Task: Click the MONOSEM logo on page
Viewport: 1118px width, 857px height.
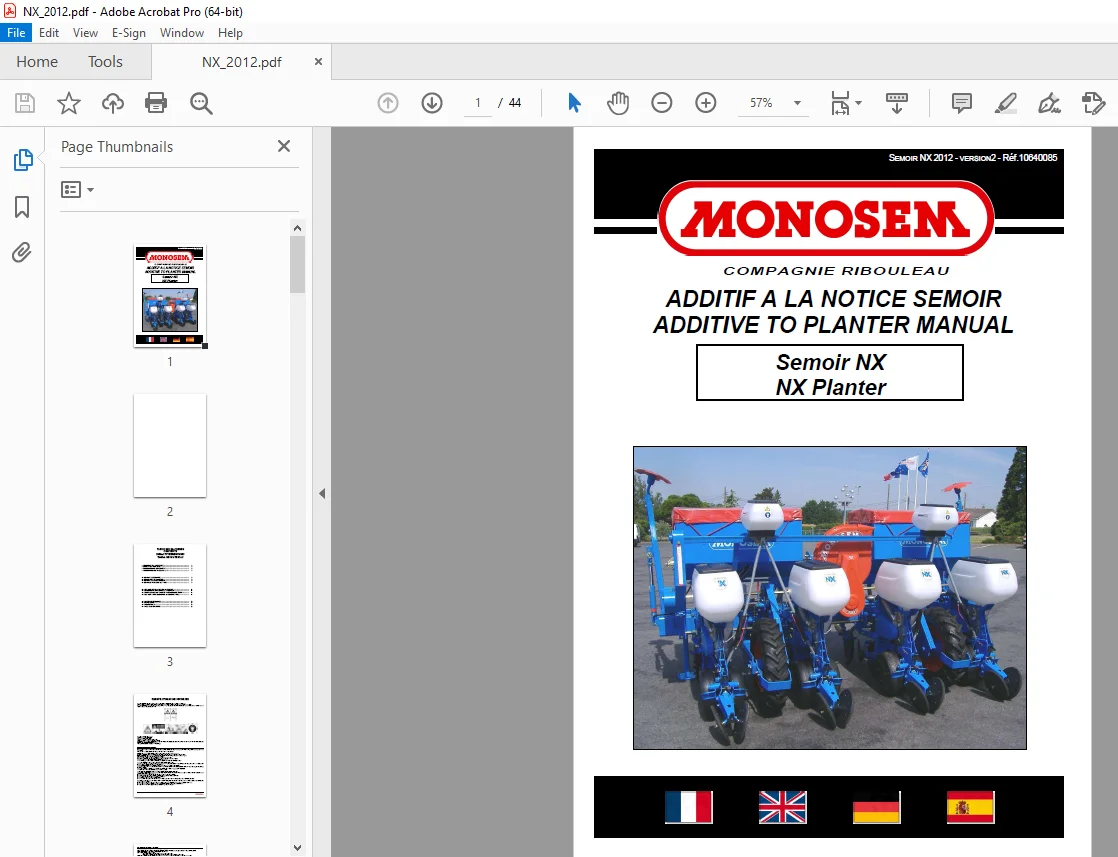Action: tap(826, 218)
